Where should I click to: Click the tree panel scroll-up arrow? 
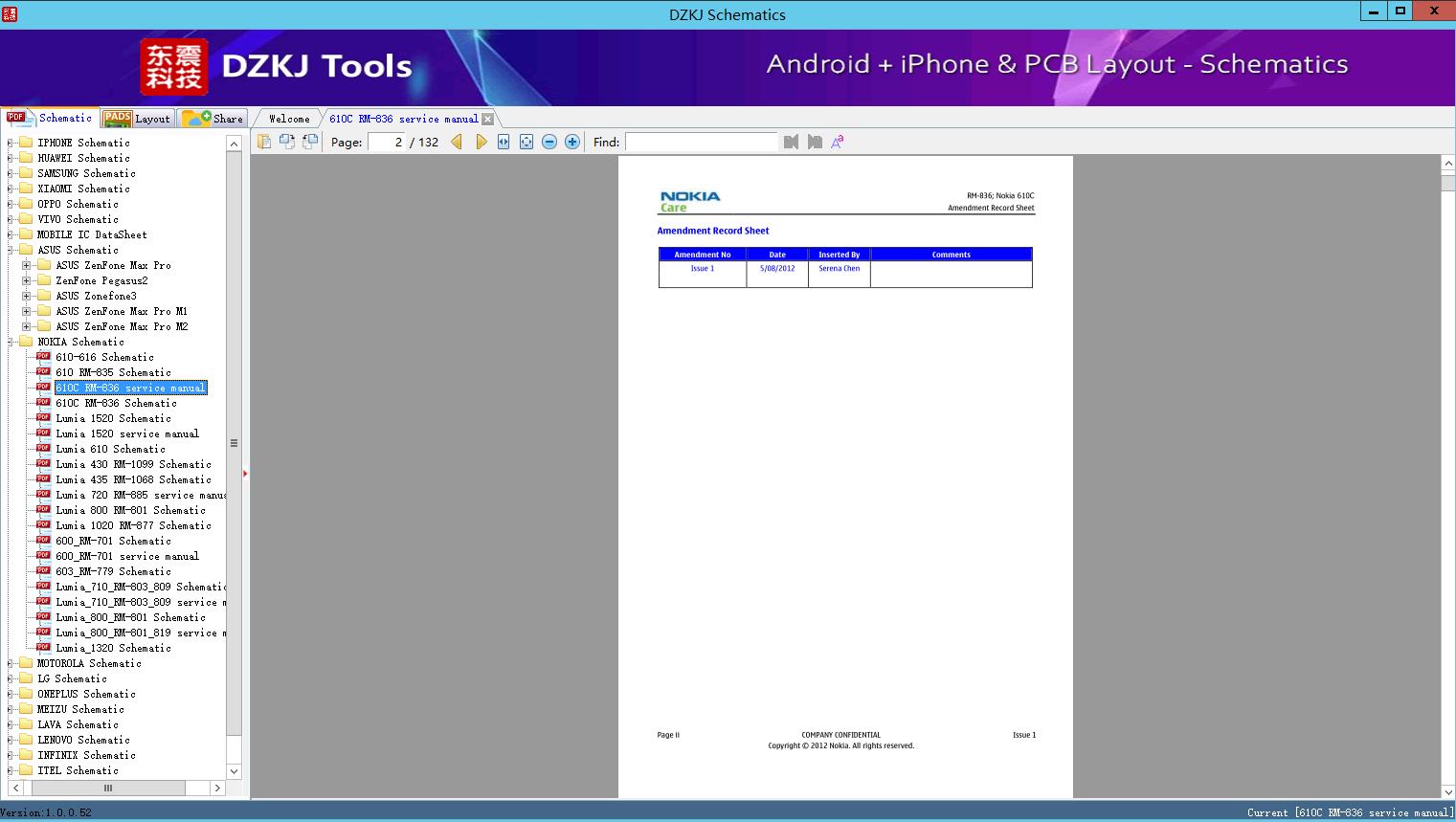click(x=234, y=144)
